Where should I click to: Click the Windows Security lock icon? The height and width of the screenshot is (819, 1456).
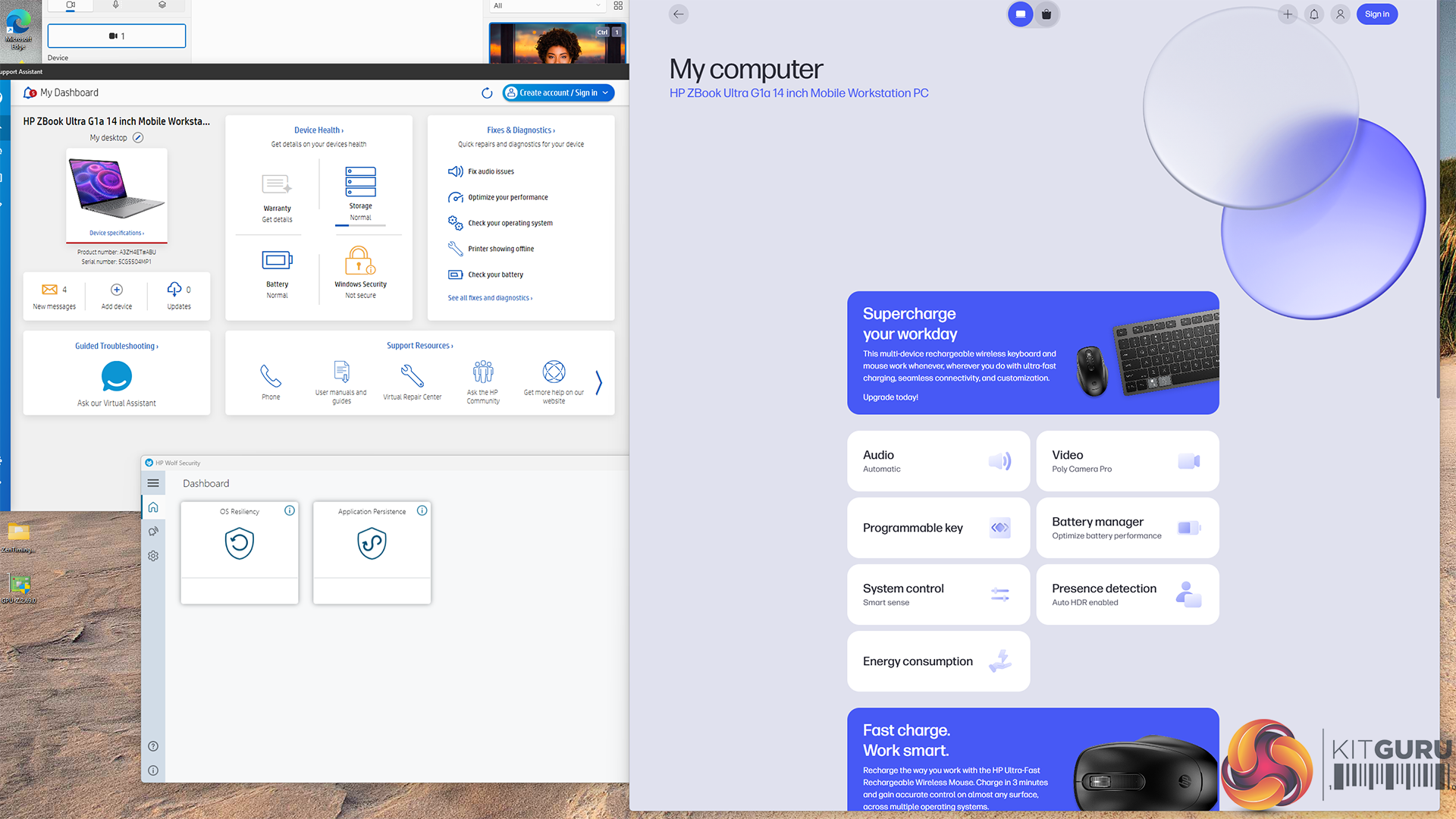360,260
